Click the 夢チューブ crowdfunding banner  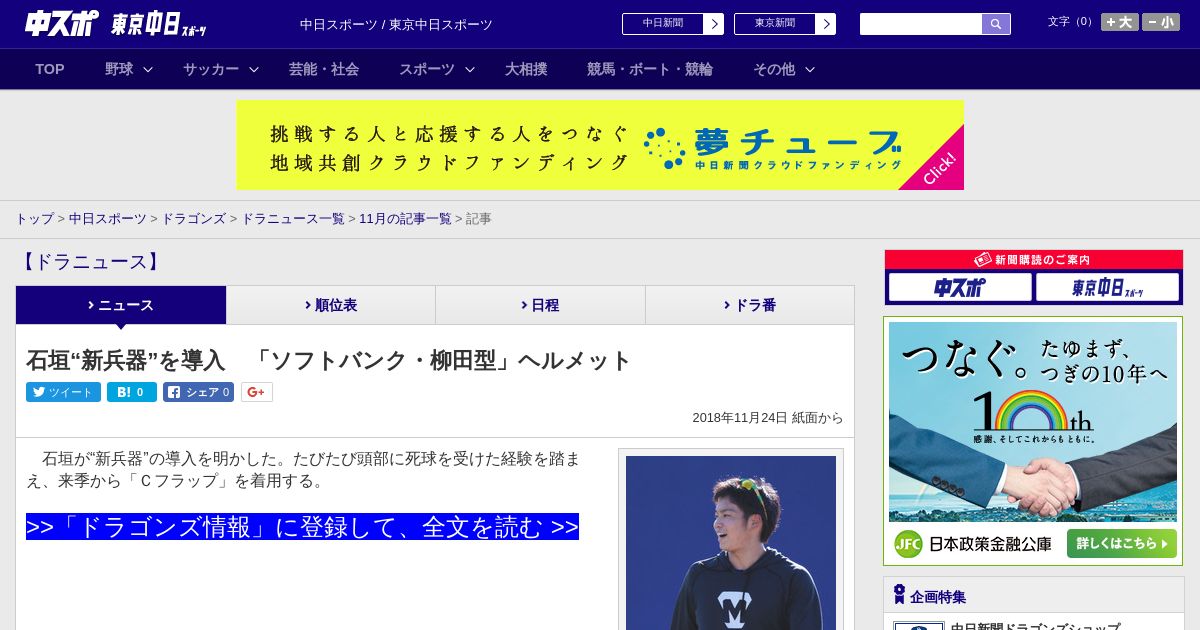coord(600,145)
